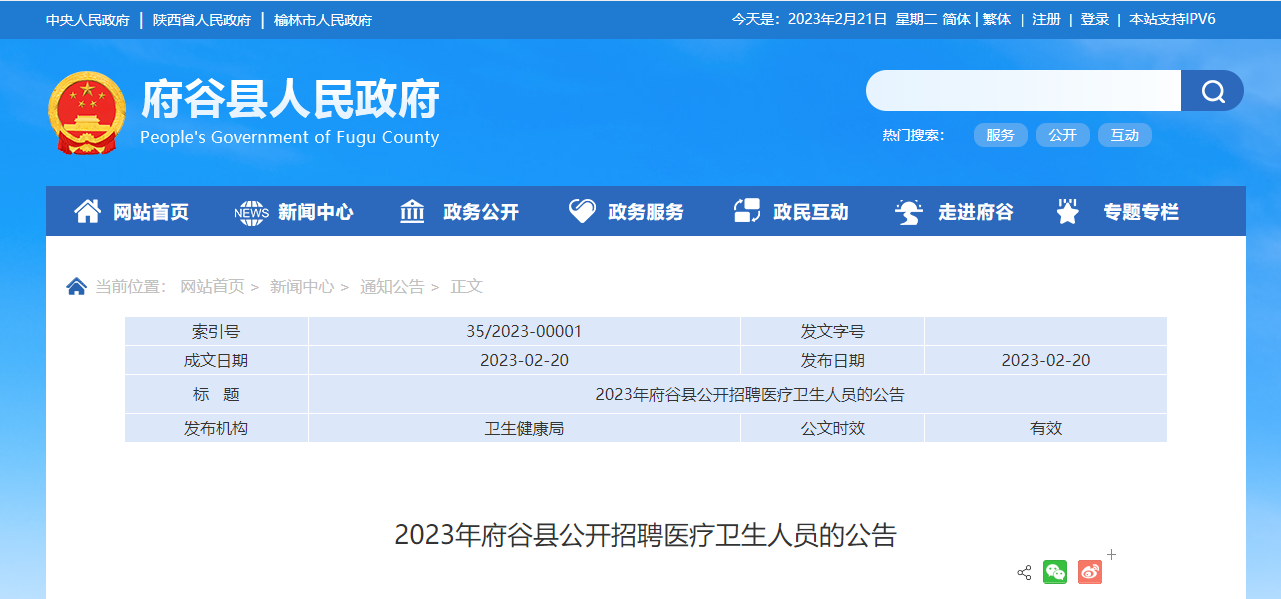Go to 政务服务 section

pos(626,212)
